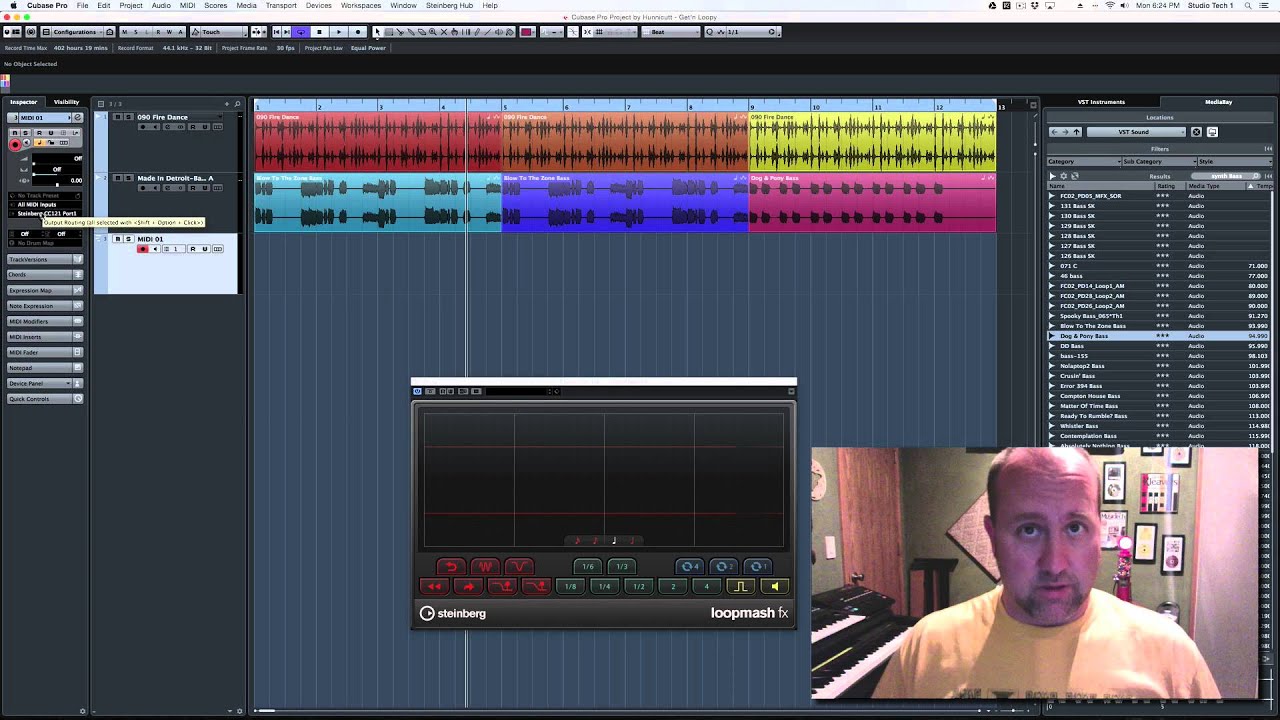
Task: Click the Stop transport button
Action: (320, 32)
